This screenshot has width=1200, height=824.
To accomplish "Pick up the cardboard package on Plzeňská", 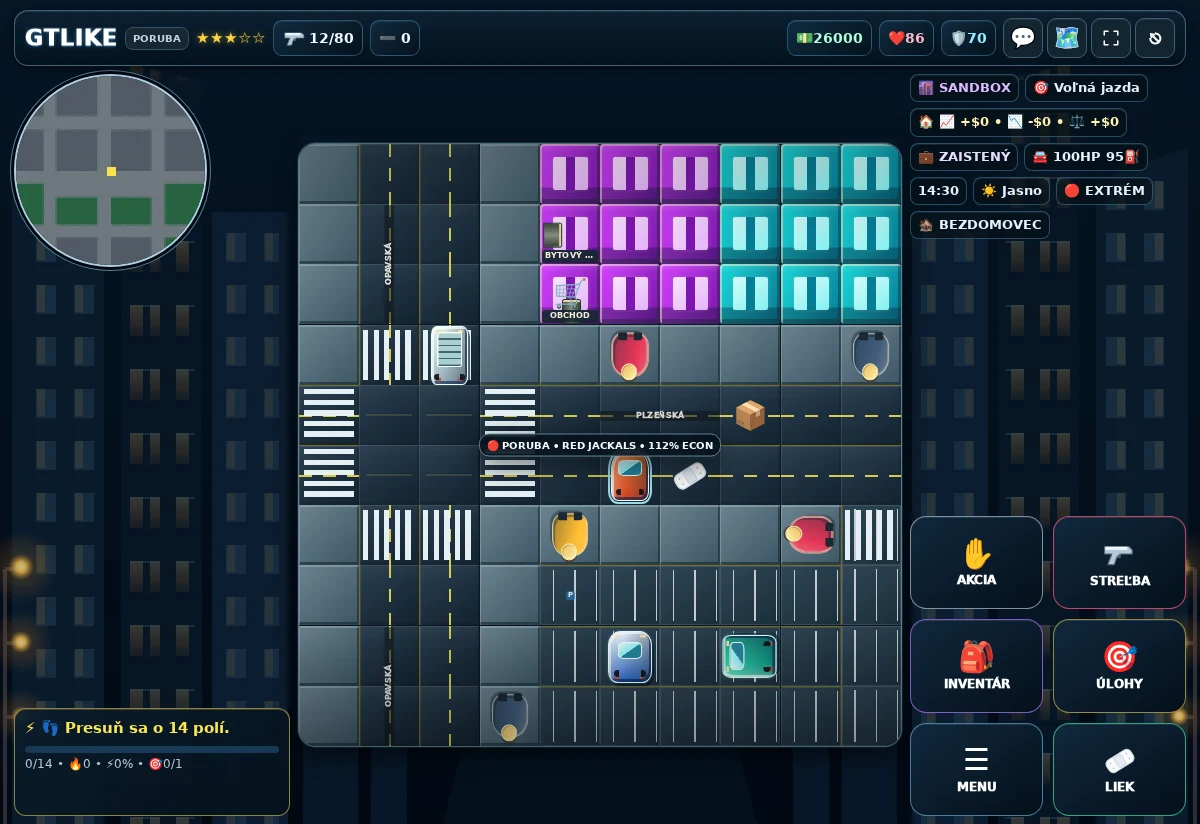I will coord(750,415).
